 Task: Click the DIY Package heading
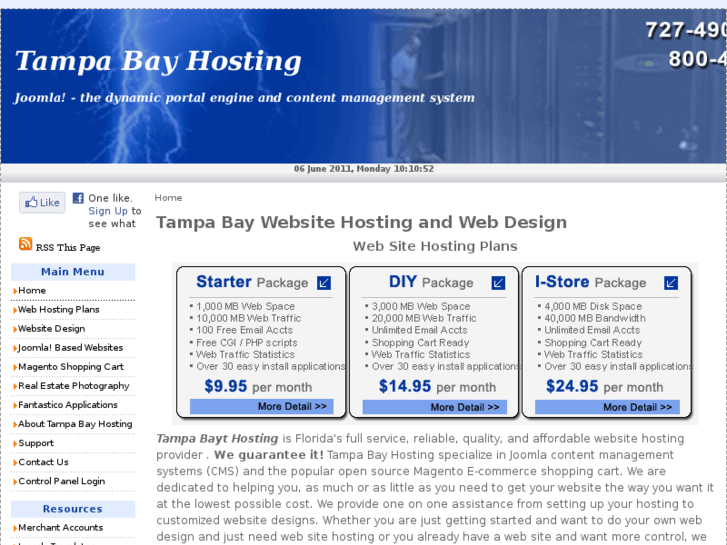pyautogui.click(x=431, y=282)
